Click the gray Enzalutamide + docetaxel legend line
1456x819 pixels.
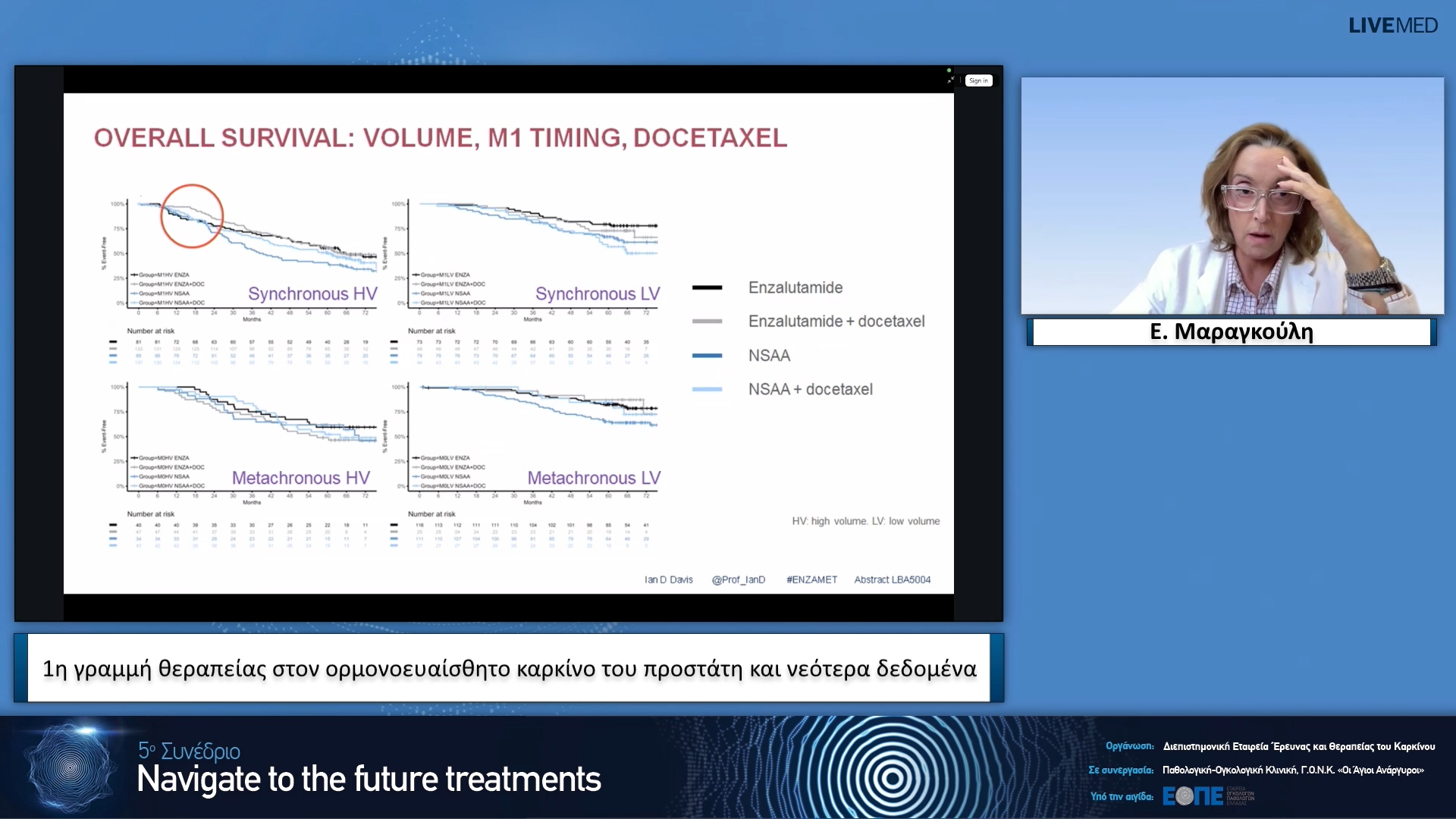click(x=707, y=322)
